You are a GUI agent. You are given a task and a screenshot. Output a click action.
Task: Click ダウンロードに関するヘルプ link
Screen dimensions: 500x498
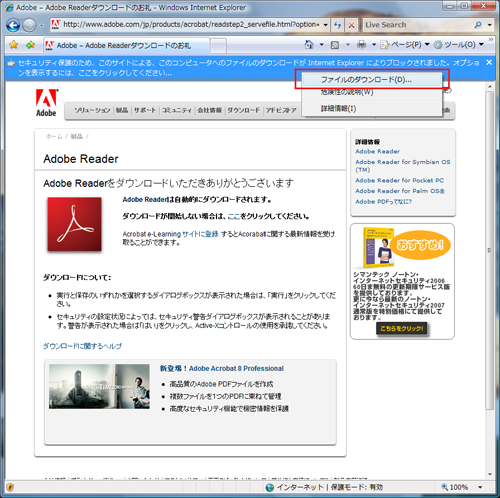[82, 346]
